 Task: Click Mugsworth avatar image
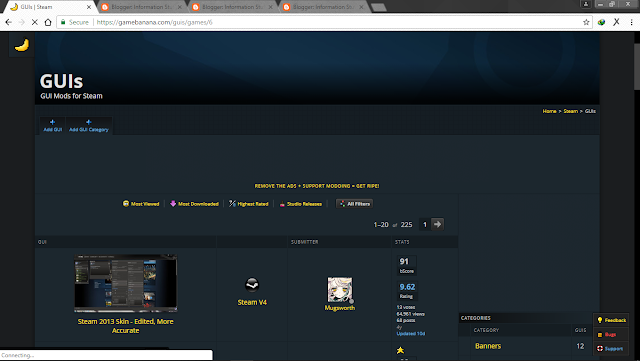coord(340,290)
